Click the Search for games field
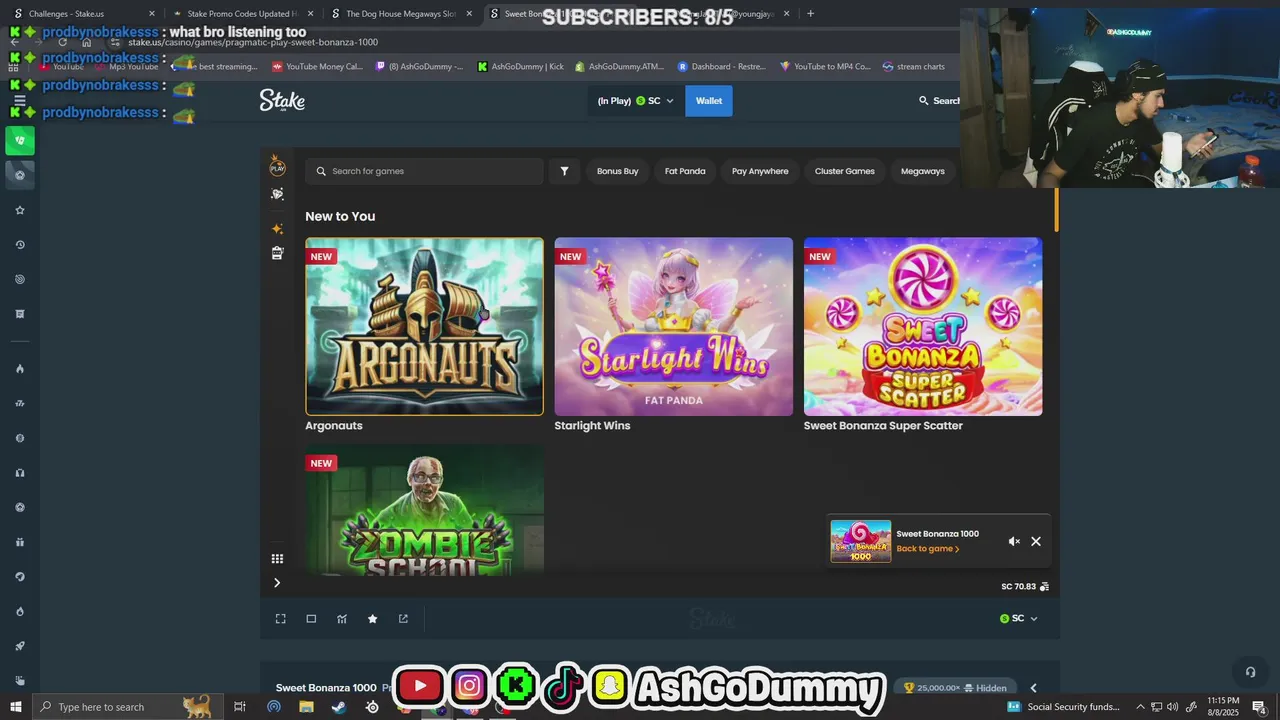This screenshot has width=1280, height=720. [x=424, y=171]
